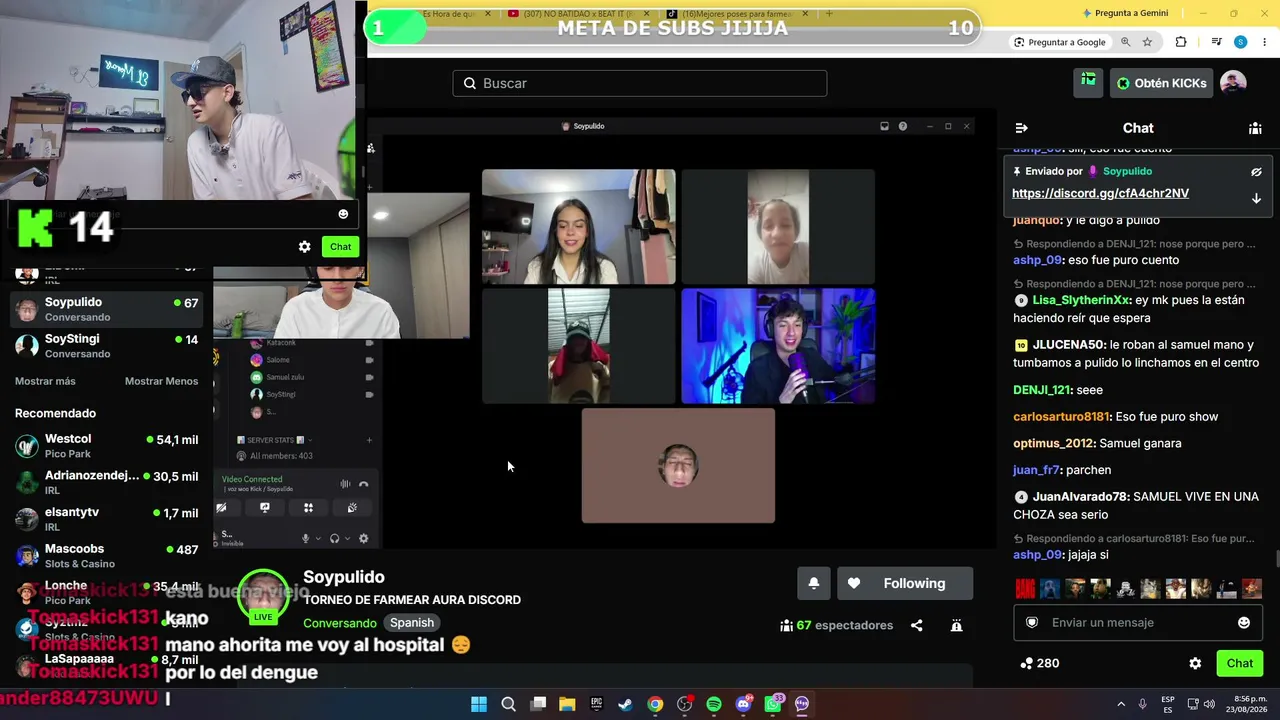Screen dimensions: 1280x720
Task: Click Mostrar Menos in sidebar
Action: [161, 381]
